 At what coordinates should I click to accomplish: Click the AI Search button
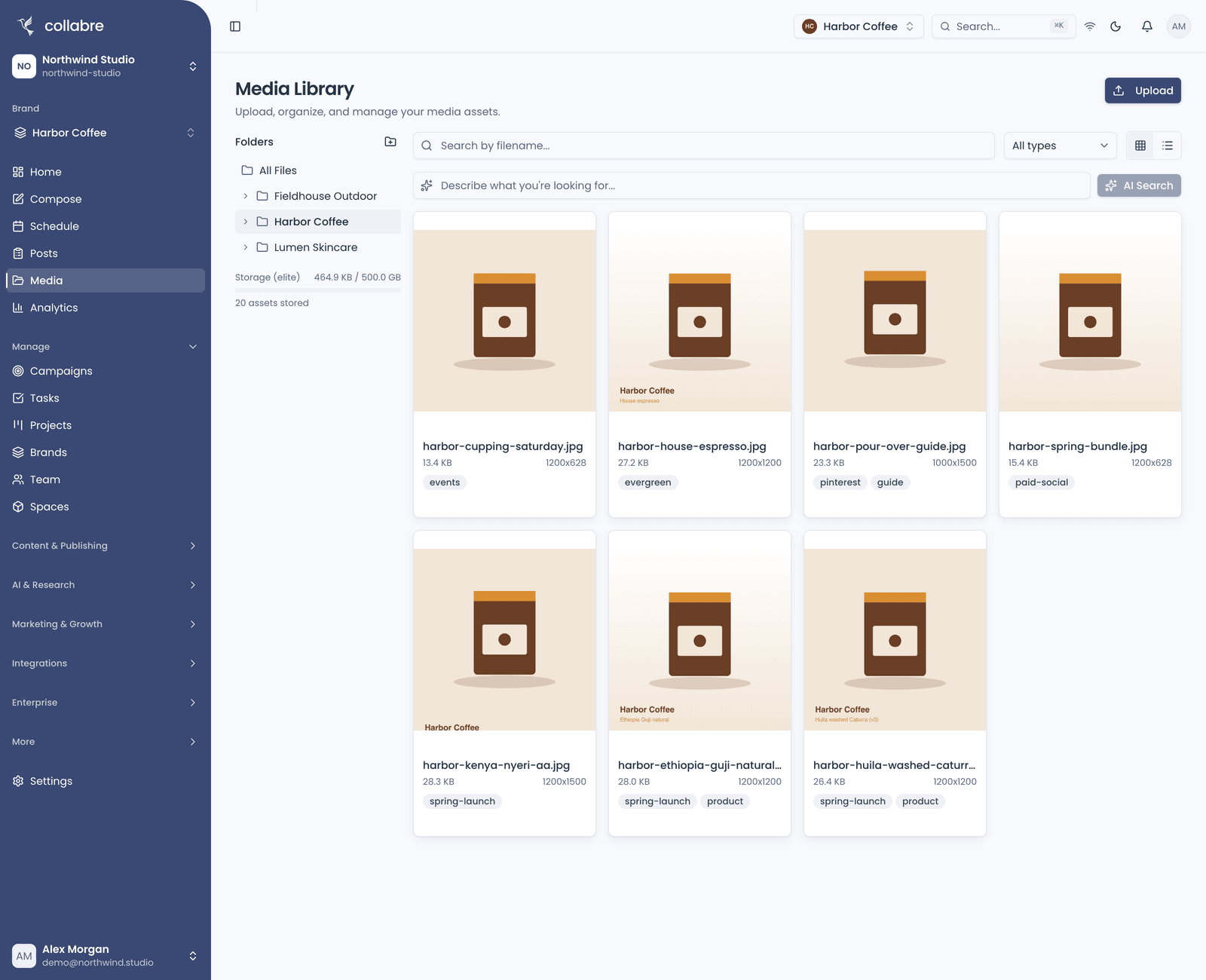pos(1139,185)
